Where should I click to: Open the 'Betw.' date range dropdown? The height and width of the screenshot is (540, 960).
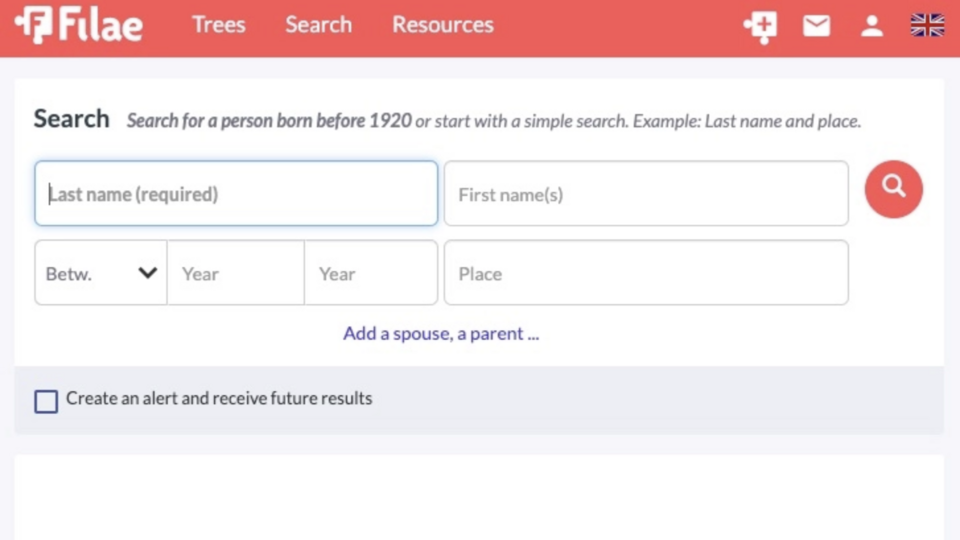[100, 273]
